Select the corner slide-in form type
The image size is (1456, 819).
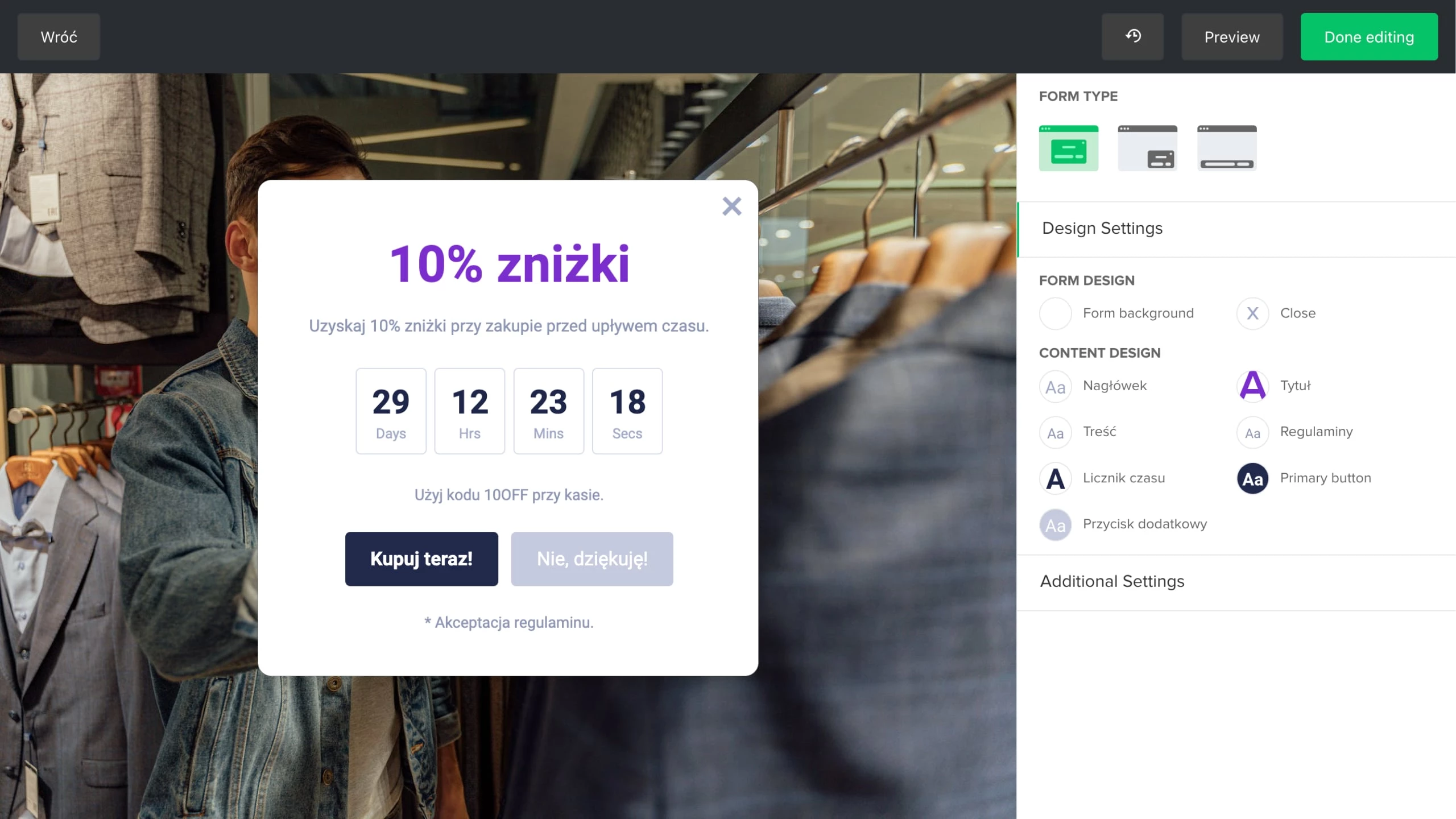(1147, 148)
